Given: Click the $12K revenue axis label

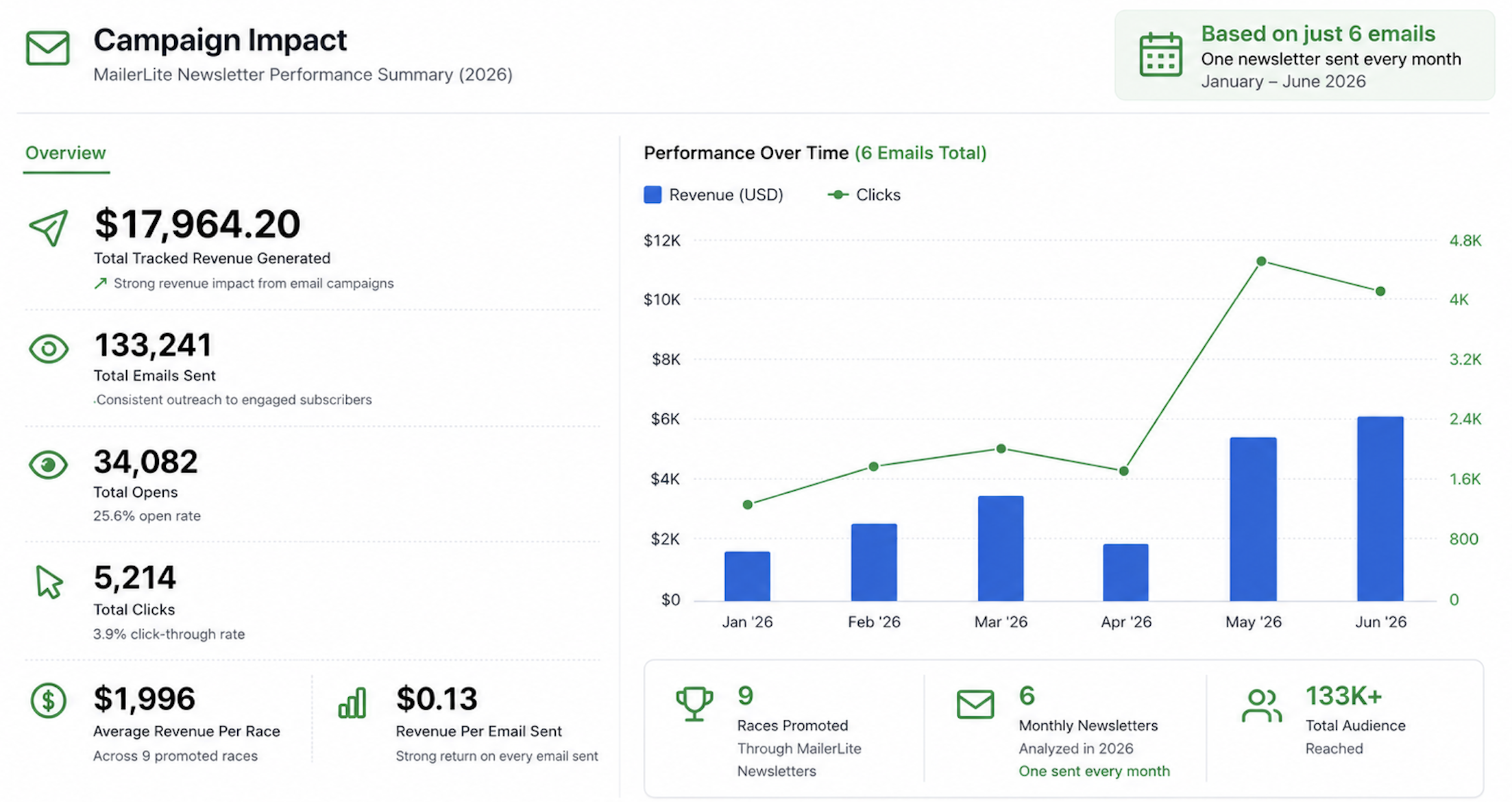Looking at the screenshot, I should pyautogui.click(x=662, y=241).
